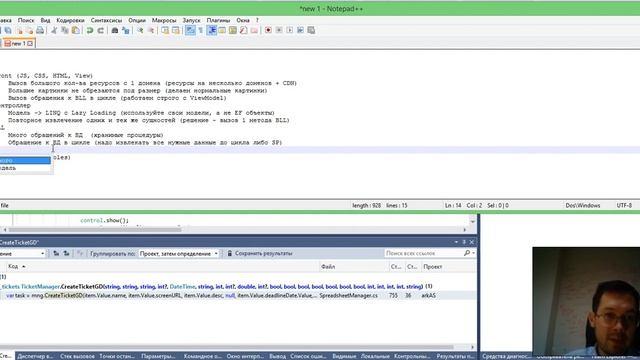Open the Плагины menu
640x360 pixels.
[x=218, y=20]
